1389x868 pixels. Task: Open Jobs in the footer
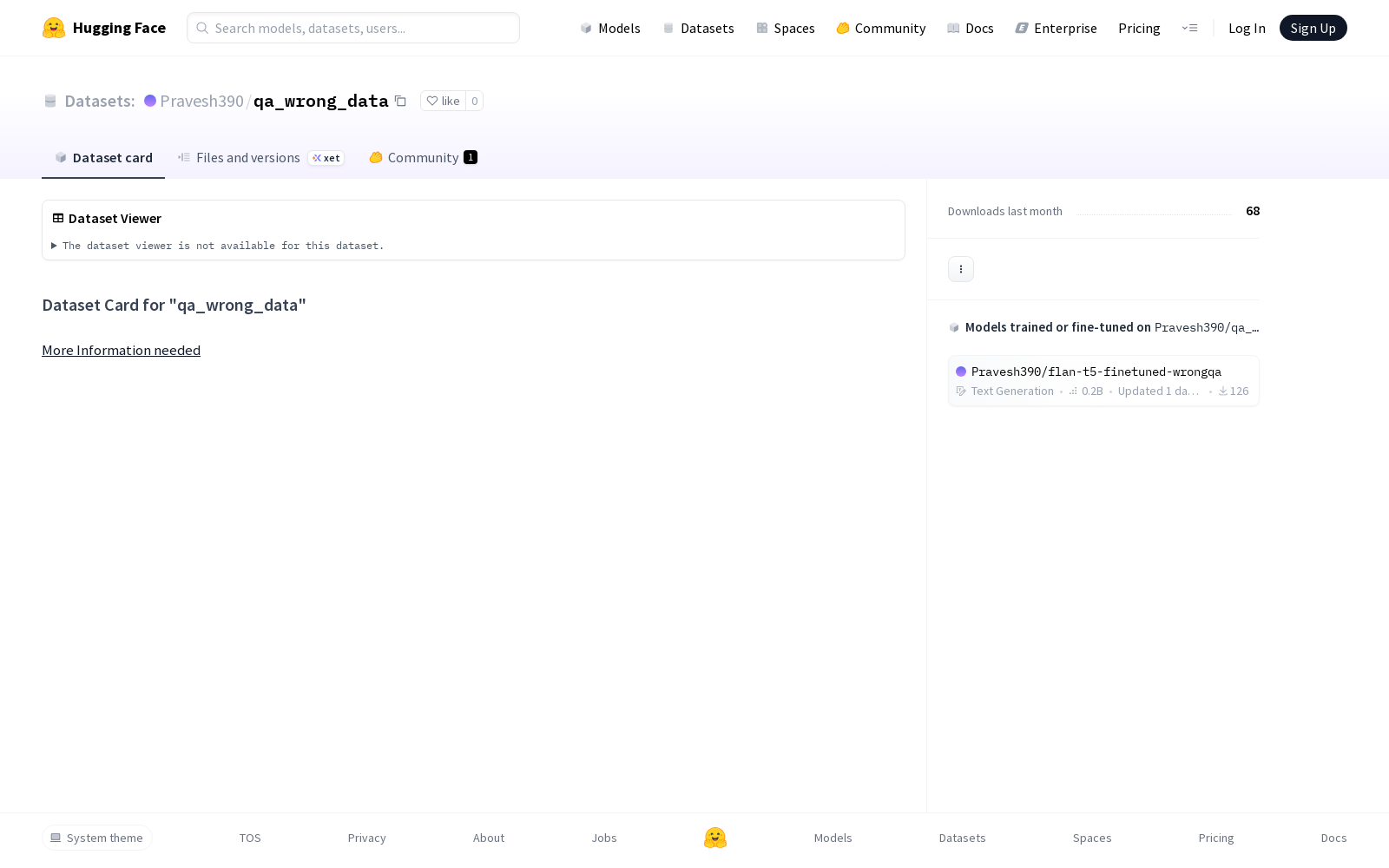tap(604, 838)
